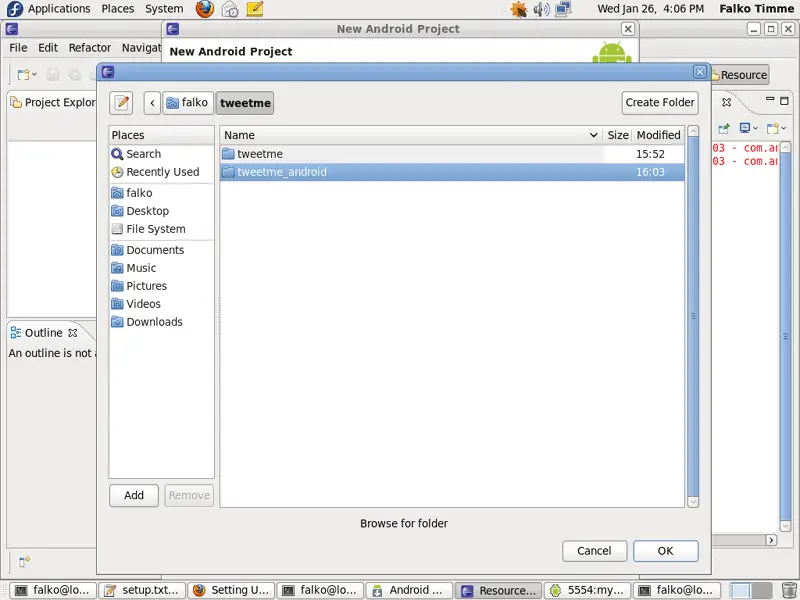
Task: Launch Firefox from the top panel
Action: 205,9
